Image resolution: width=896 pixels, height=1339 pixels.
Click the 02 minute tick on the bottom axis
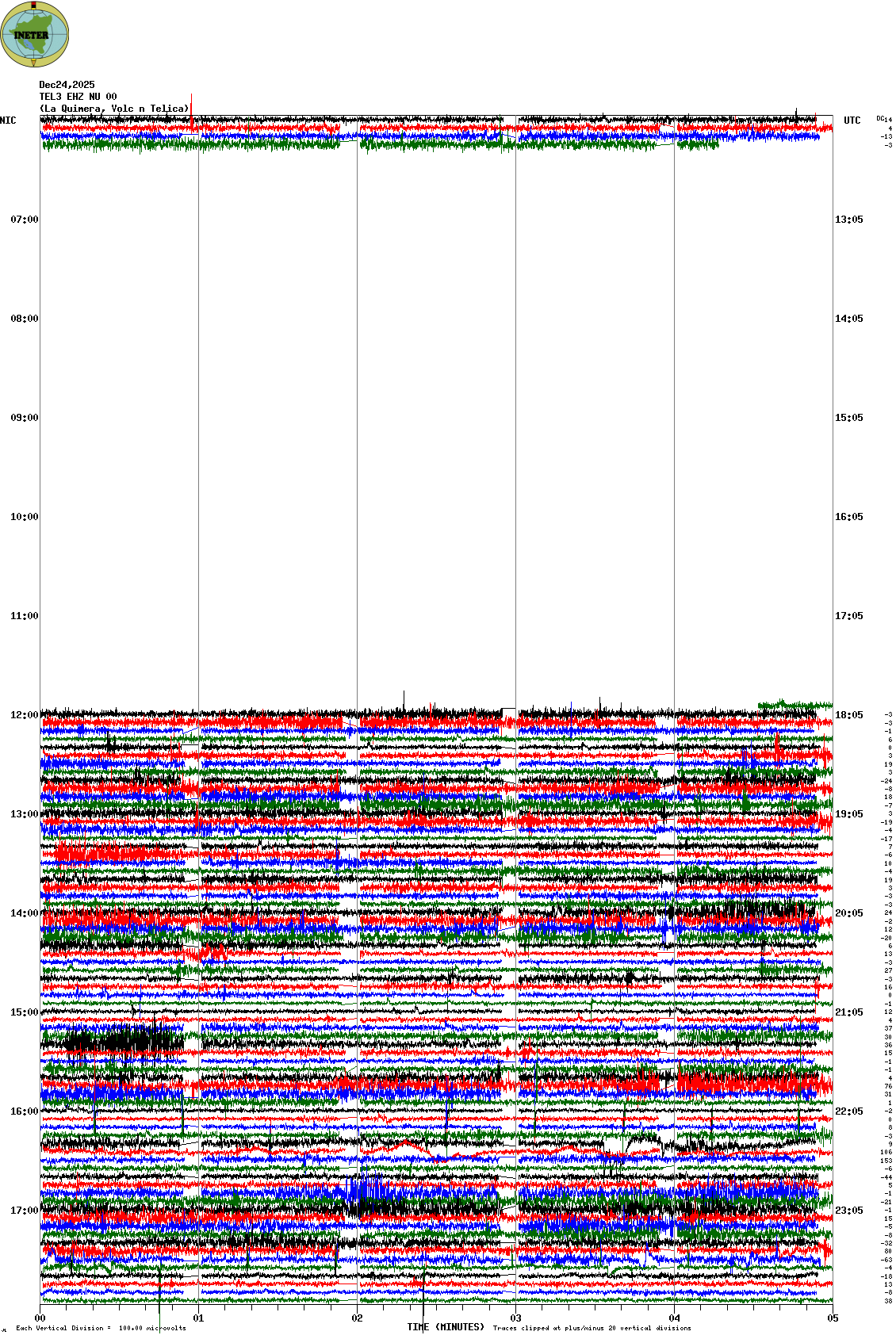coord(357,1318)
